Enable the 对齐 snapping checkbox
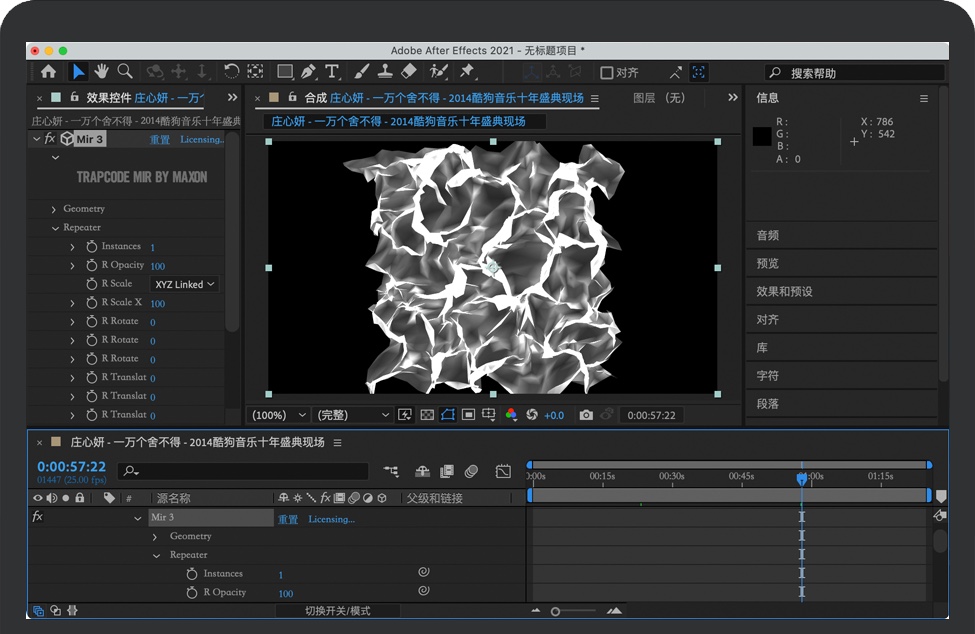 [606, 72]
